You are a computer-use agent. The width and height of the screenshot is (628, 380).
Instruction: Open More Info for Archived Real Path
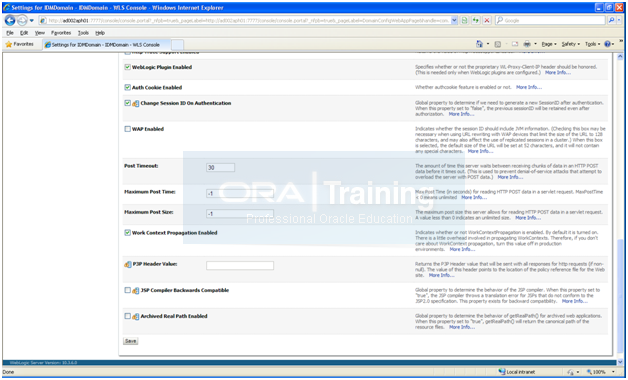click(462, 327)
